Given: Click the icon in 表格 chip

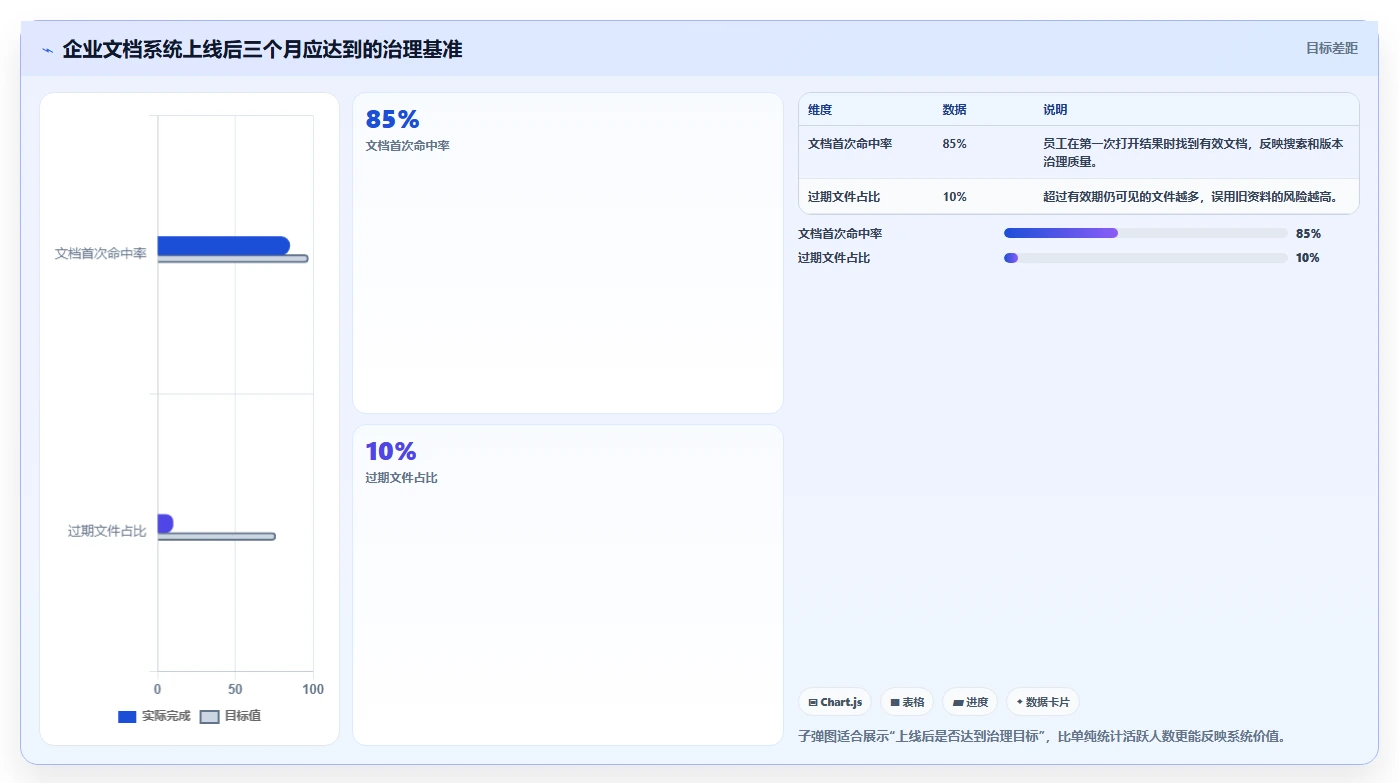Looking at the screenshot, I should pos(895,703).
